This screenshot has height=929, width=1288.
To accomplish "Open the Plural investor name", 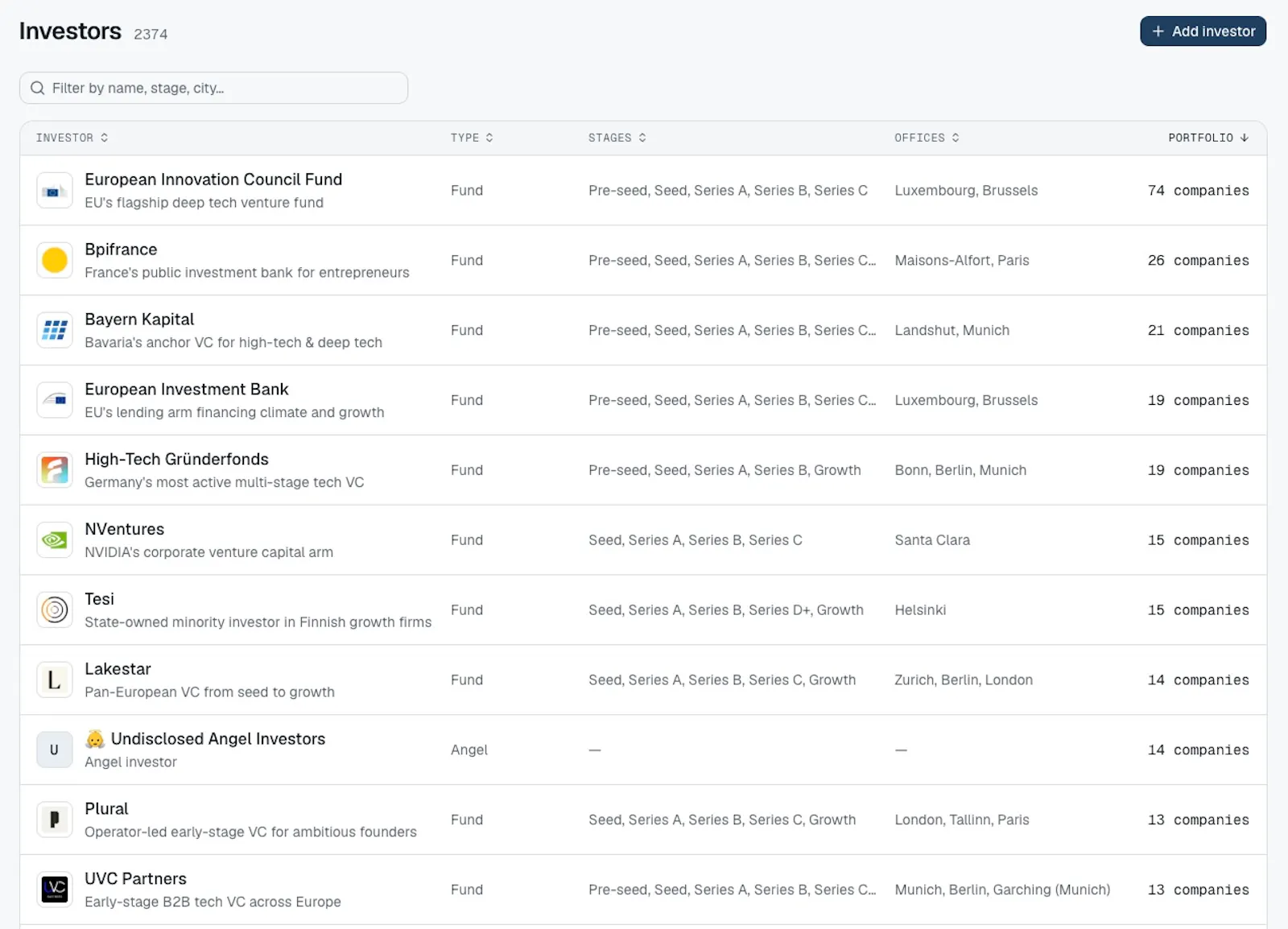I will coord(106,809).
